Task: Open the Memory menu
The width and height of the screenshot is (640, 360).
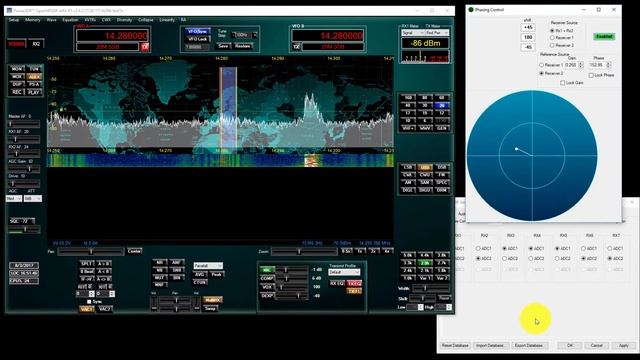Action: (33, 20)
